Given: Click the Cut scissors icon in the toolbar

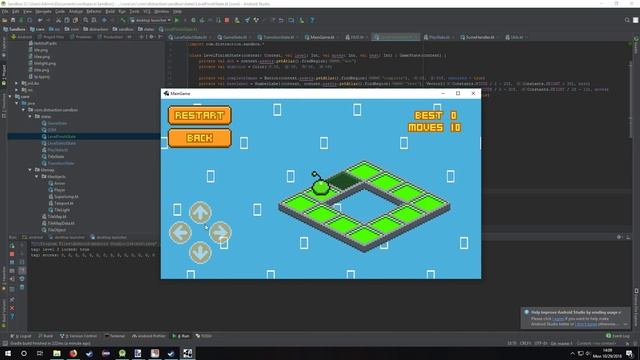Looking at the screenshot, I should coord(58,20).
